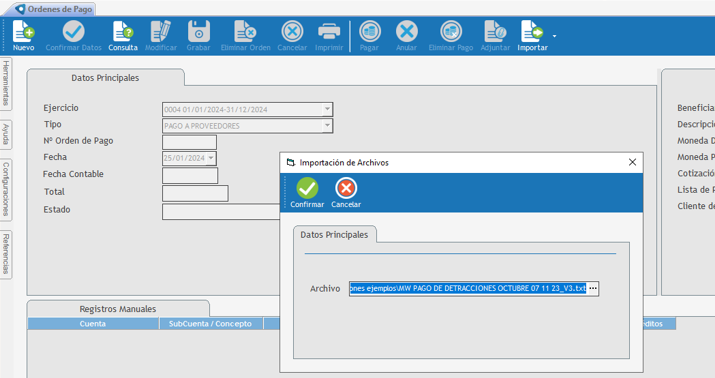Click the SubCuenta / Concepto column header
This screenshot has height=378, width=715.
point(210,324)
